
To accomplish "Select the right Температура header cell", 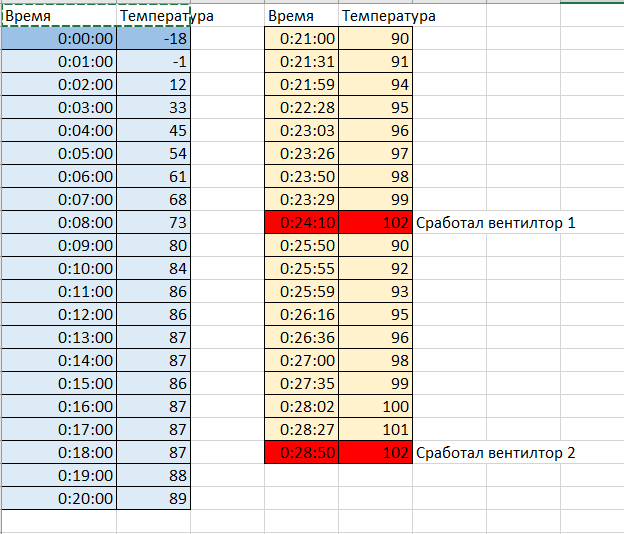I will coord(376,16).
